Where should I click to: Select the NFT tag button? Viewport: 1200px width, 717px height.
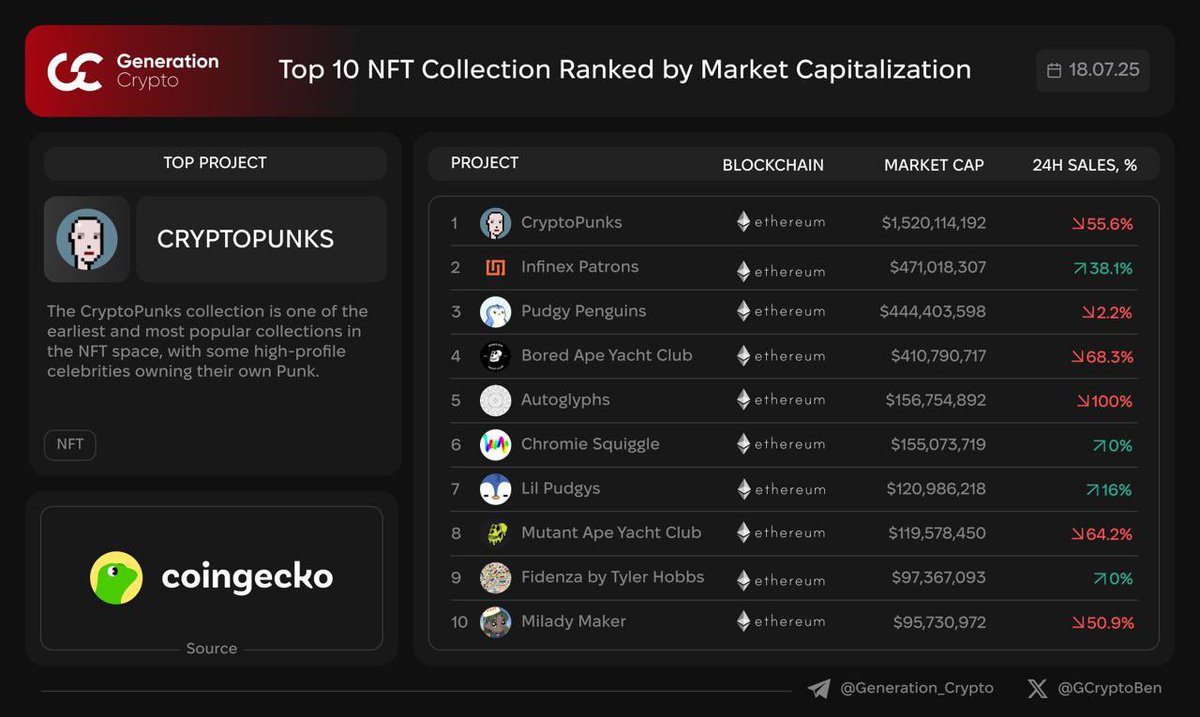tap(70, 444)
